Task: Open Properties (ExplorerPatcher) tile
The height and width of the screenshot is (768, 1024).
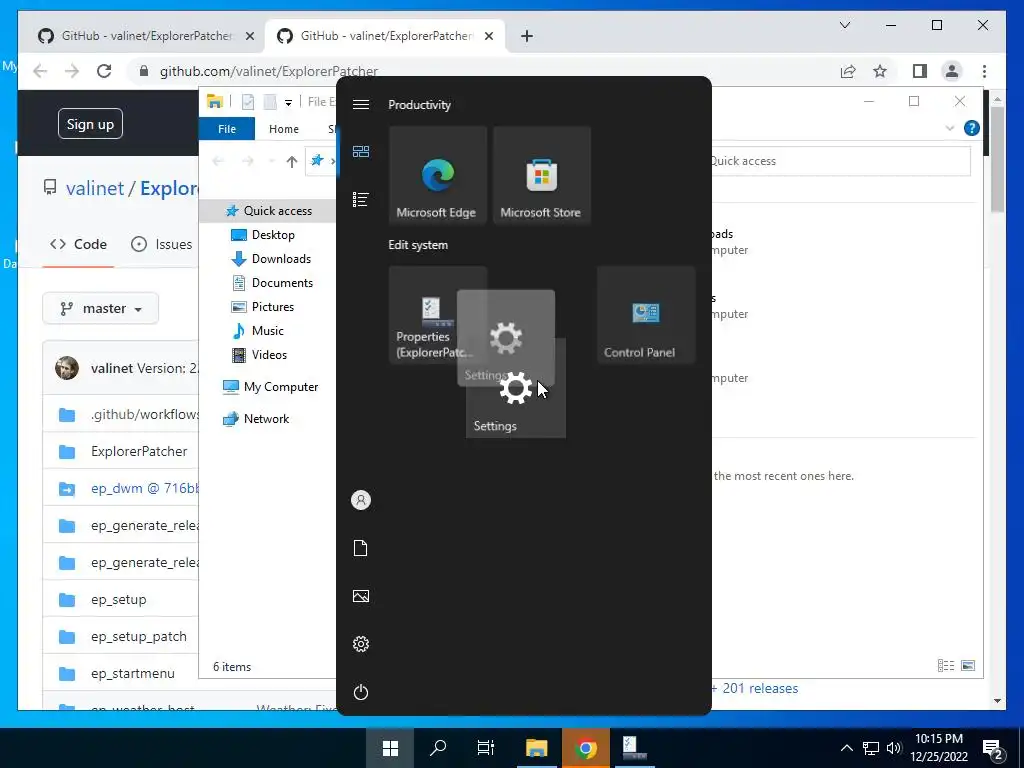Action: tap(423, 315)
